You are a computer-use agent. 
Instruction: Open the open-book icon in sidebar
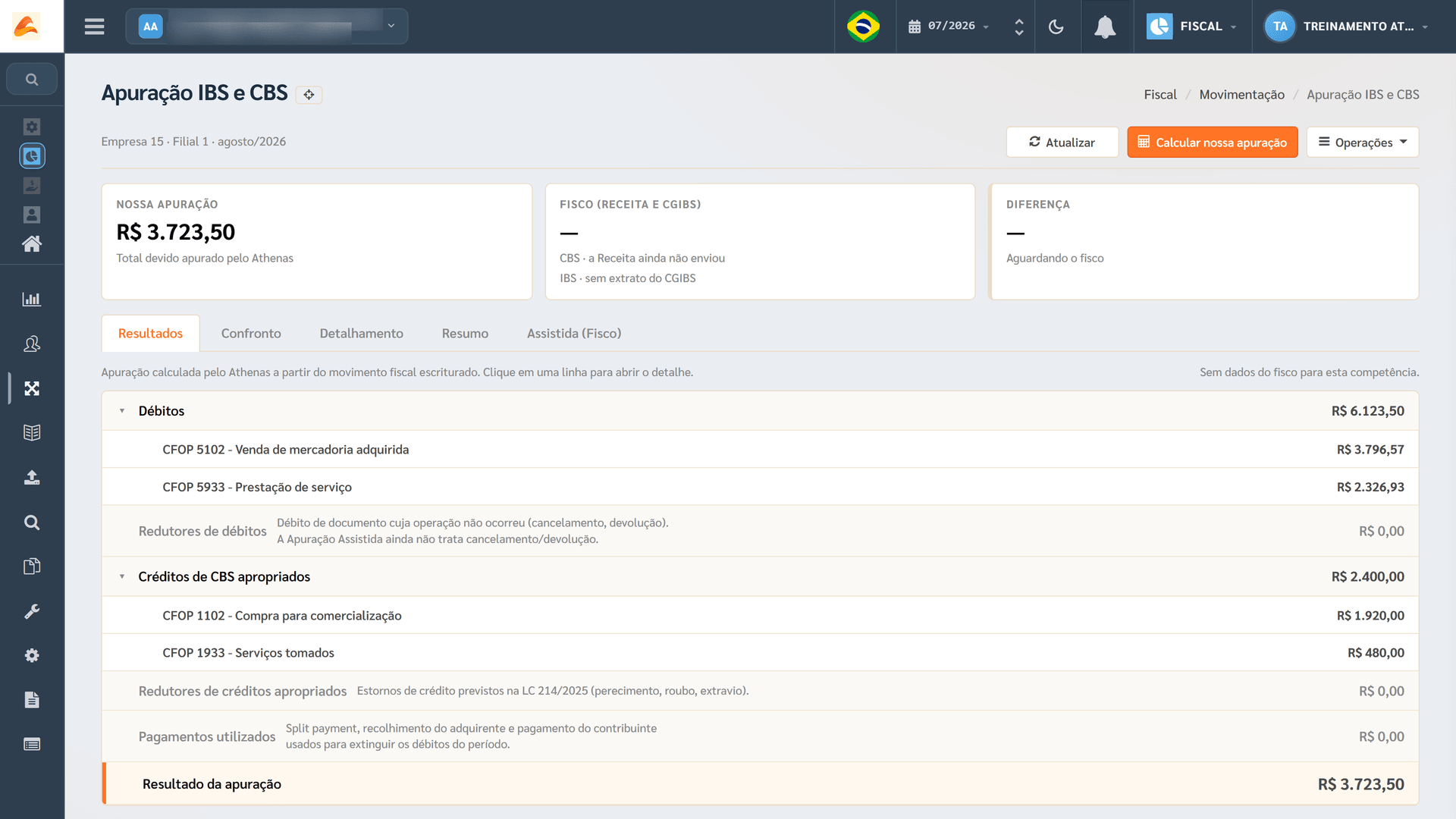(32, 432)
